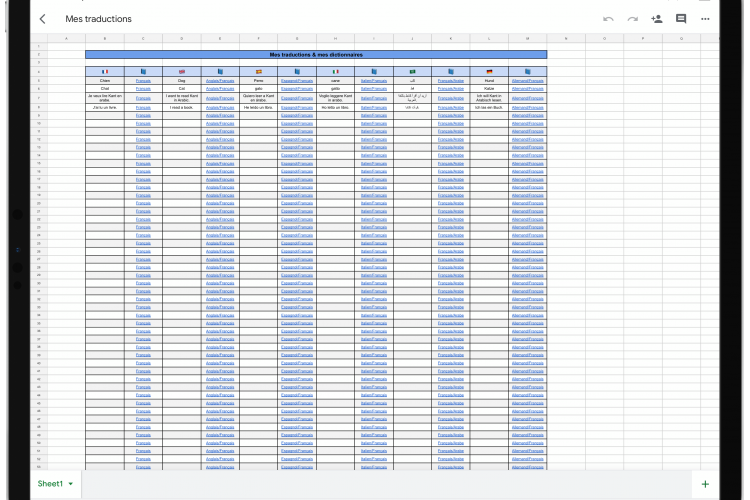This screenshot has height=500, width=750.
Task: Select the cell 'J'ai lu un livre.'
Action: pyautogui.click(x=105, y=108)
